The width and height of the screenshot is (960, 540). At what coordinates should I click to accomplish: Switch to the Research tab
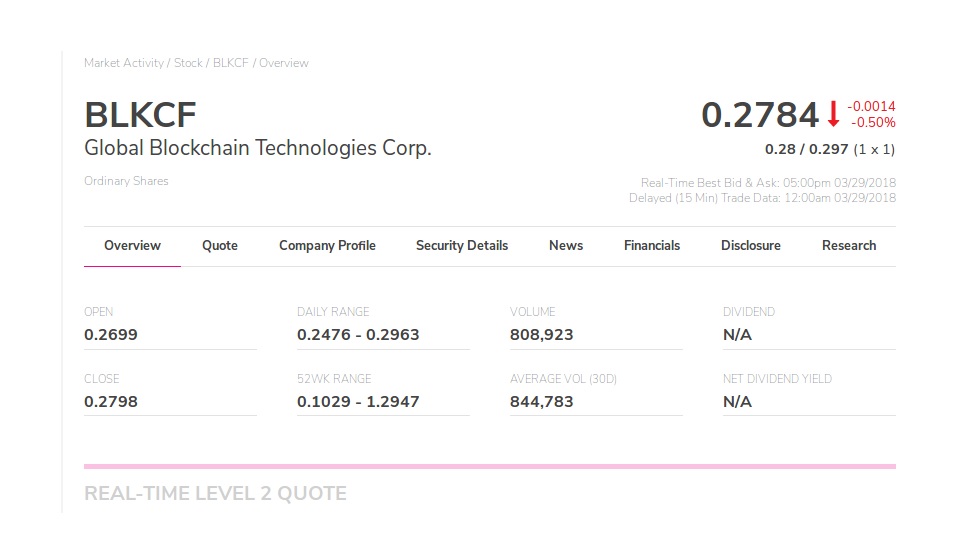coord(849,245)
